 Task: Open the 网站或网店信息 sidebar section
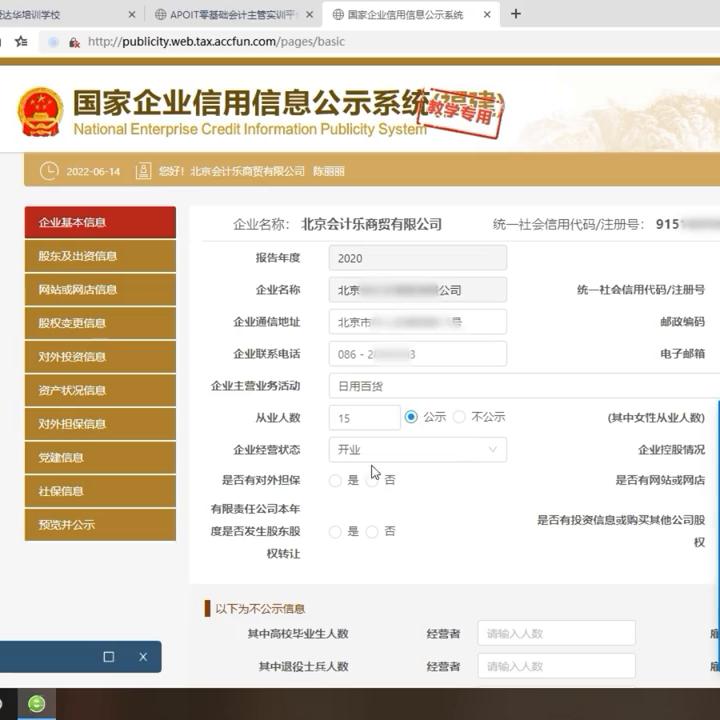[100, 289]
